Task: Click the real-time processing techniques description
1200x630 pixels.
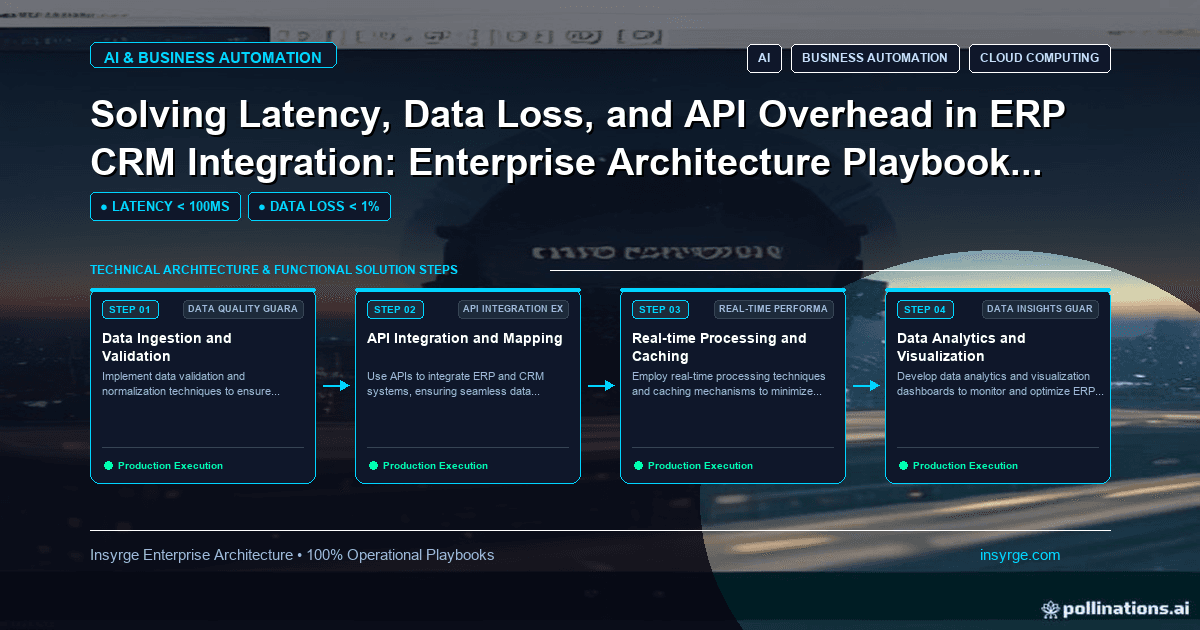Action: point(729,384)
